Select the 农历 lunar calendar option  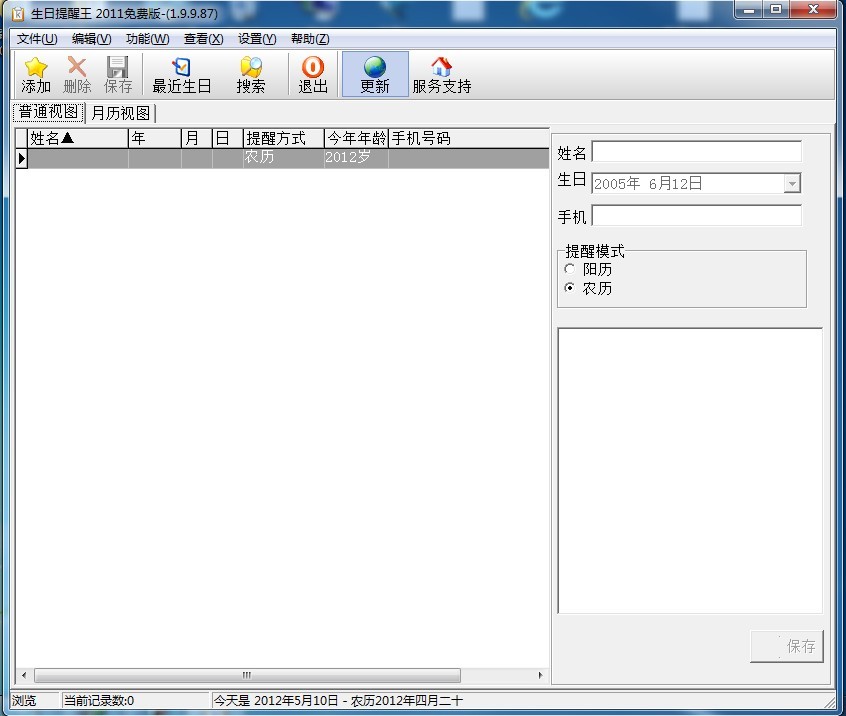tap(570, 288)
